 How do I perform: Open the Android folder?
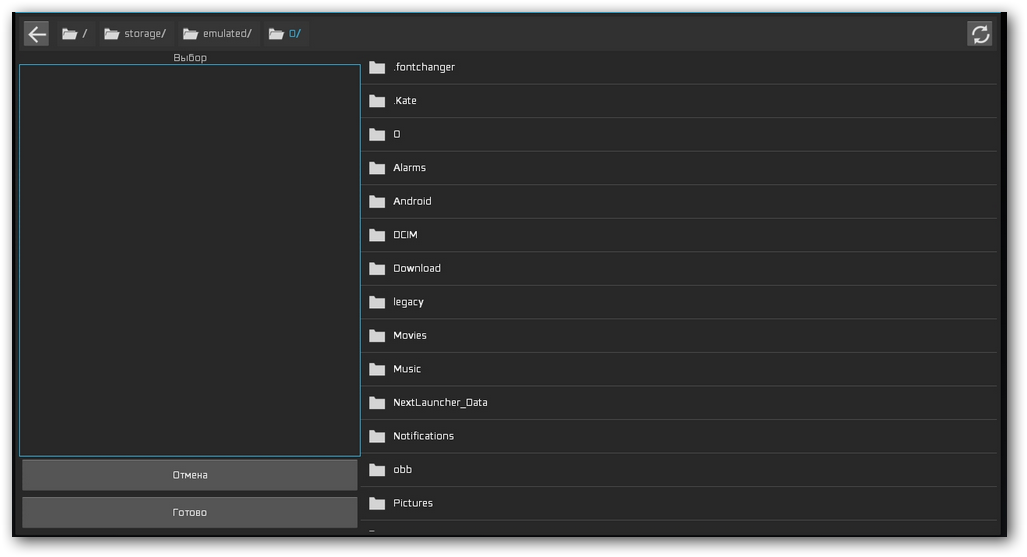click(412, 202)
